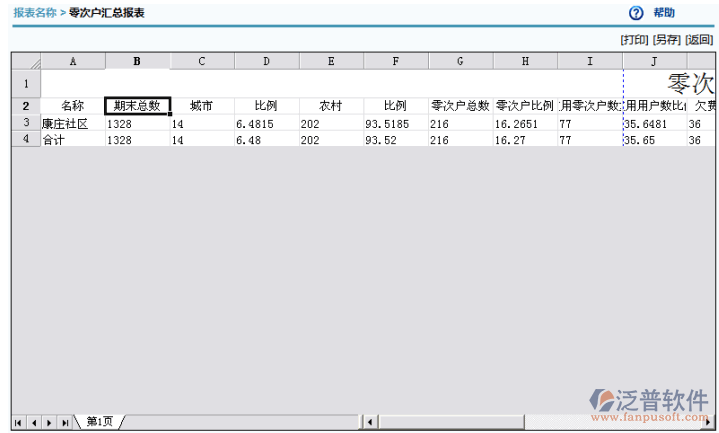Screen dimensions: 719x433
Task: Click the horizontal scrollbar right arrow
Action: click(x=709, y=422)
